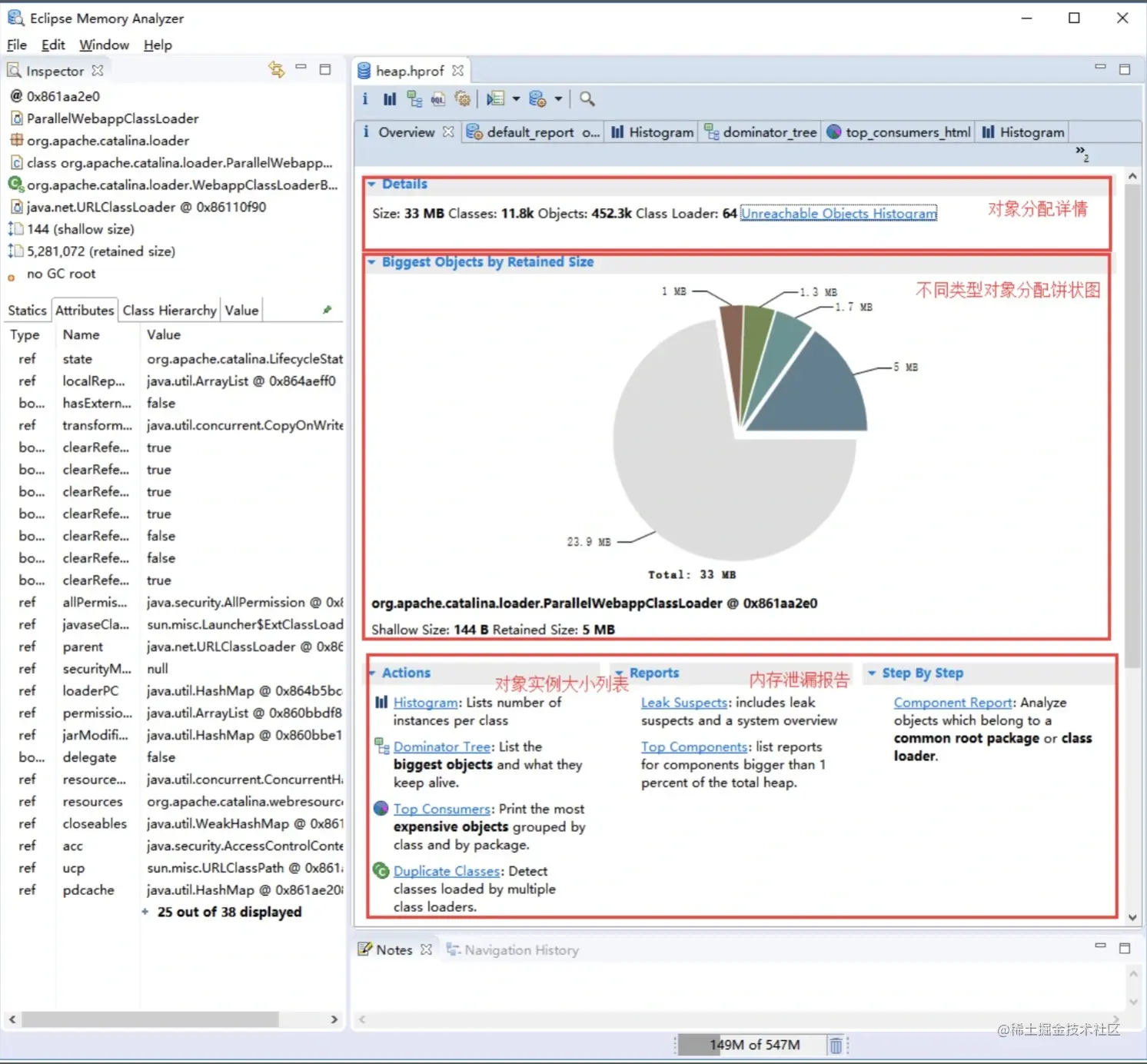Switch to the Value tab in Inspector
Image resolution: width=1147 pixels, height=1064 pixels.
tap(241, 310)
